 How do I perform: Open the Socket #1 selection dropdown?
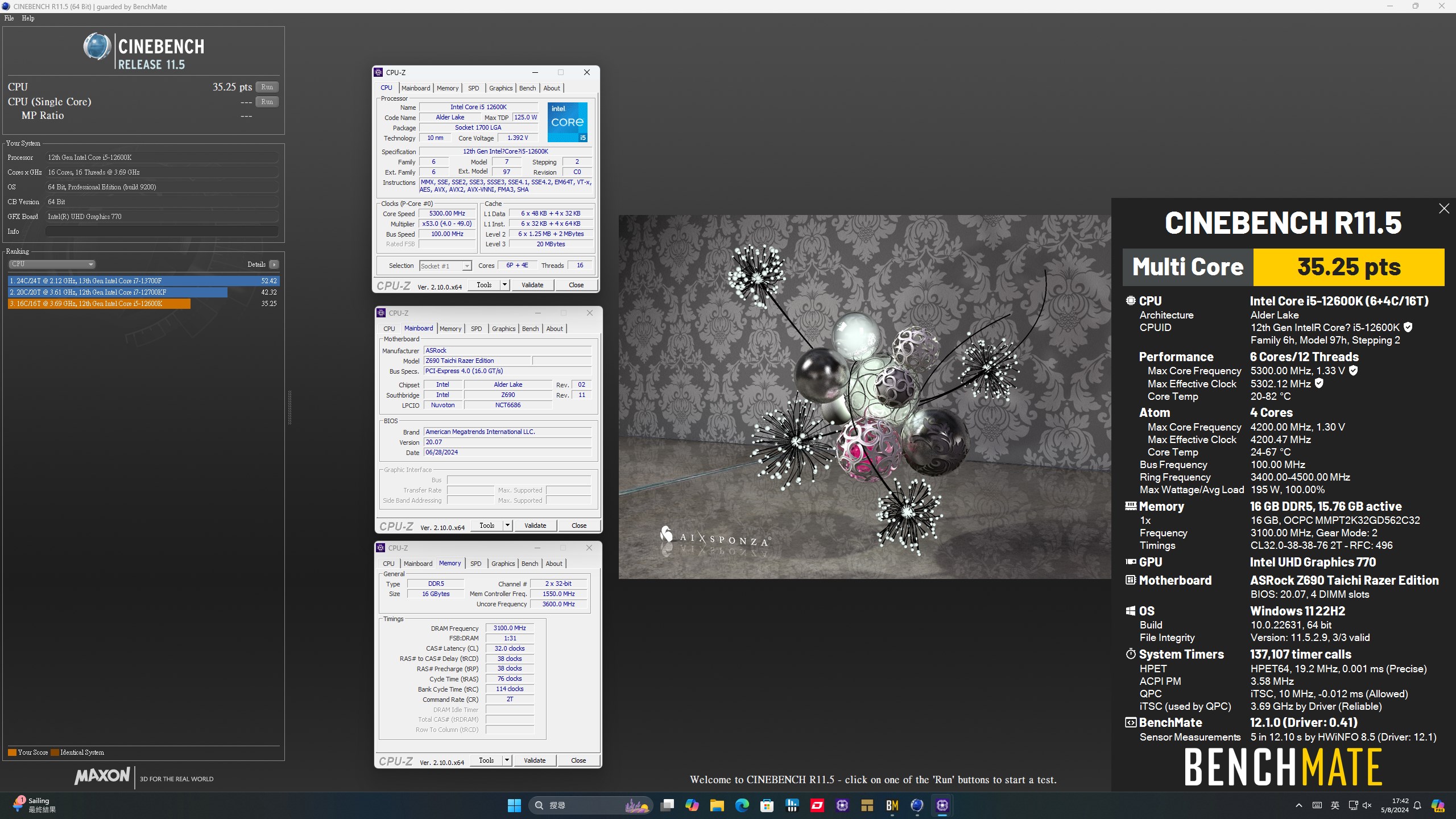(445, 266)
